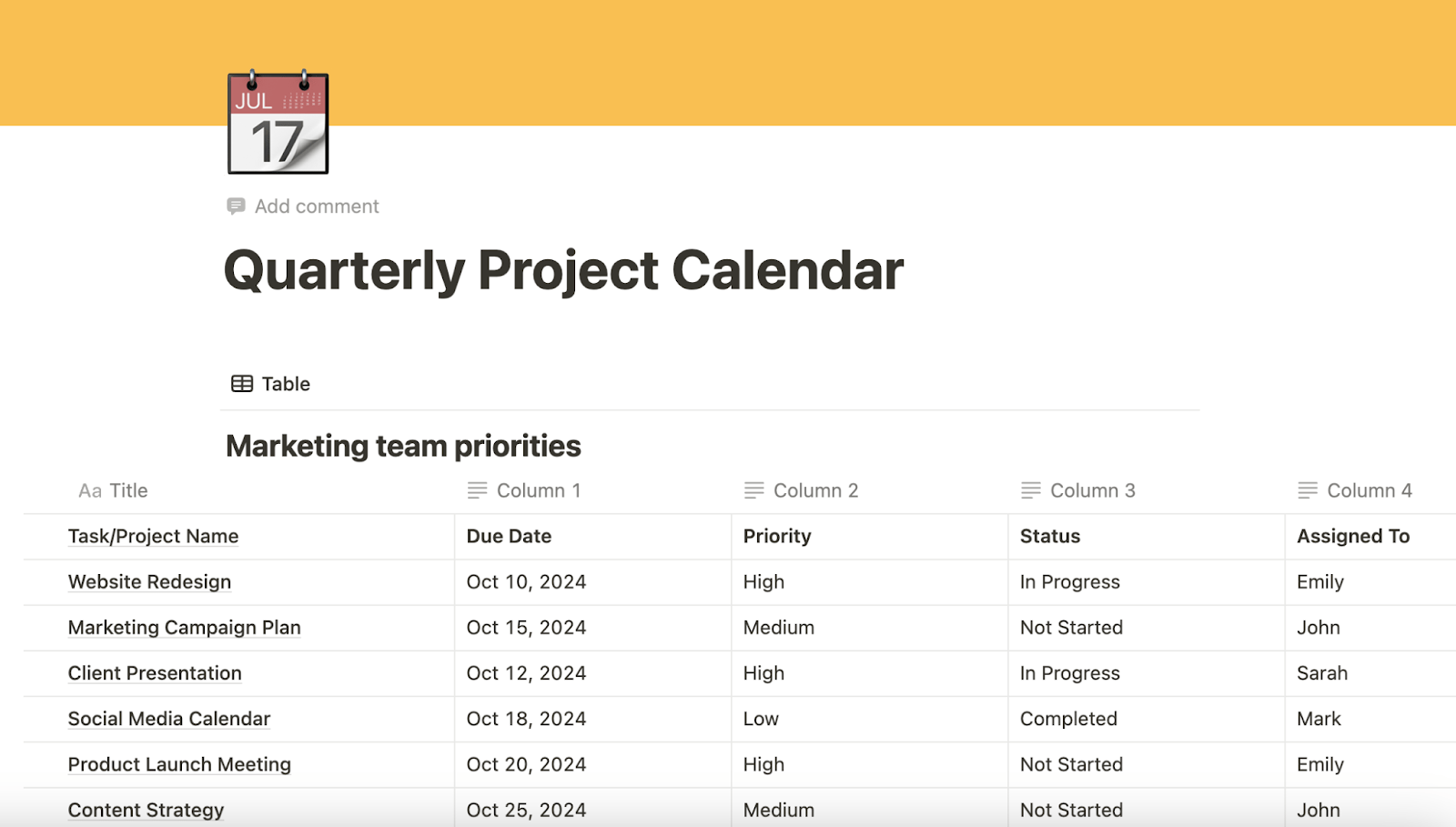1456x827 pixels.
Task: Click the Oct 15, 2024 date cell
Action: click(526, 628)
